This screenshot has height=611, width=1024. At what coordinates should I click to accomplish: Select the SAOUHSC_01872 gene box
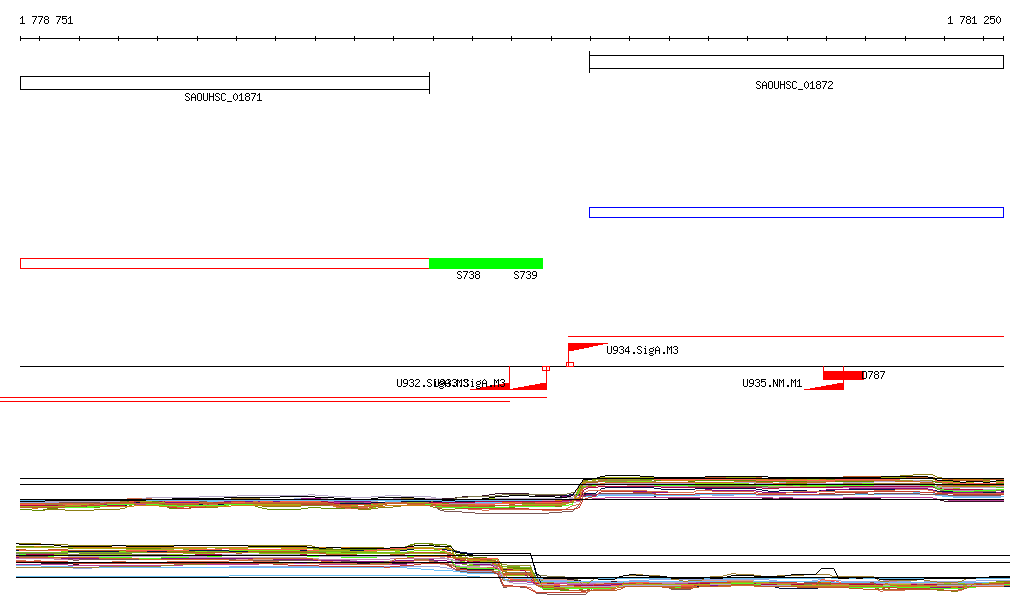tap(796, 62)
